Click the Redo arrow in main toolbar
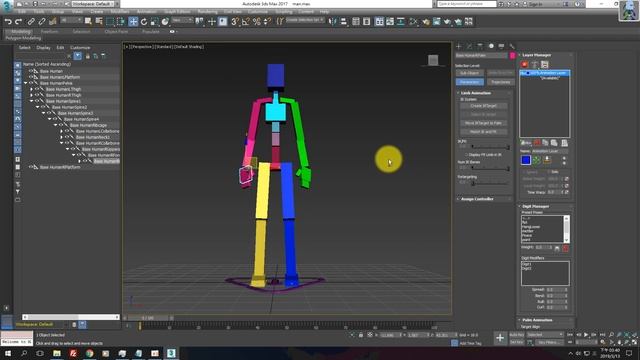Screen dimensions: 640x360 [18, 21]
